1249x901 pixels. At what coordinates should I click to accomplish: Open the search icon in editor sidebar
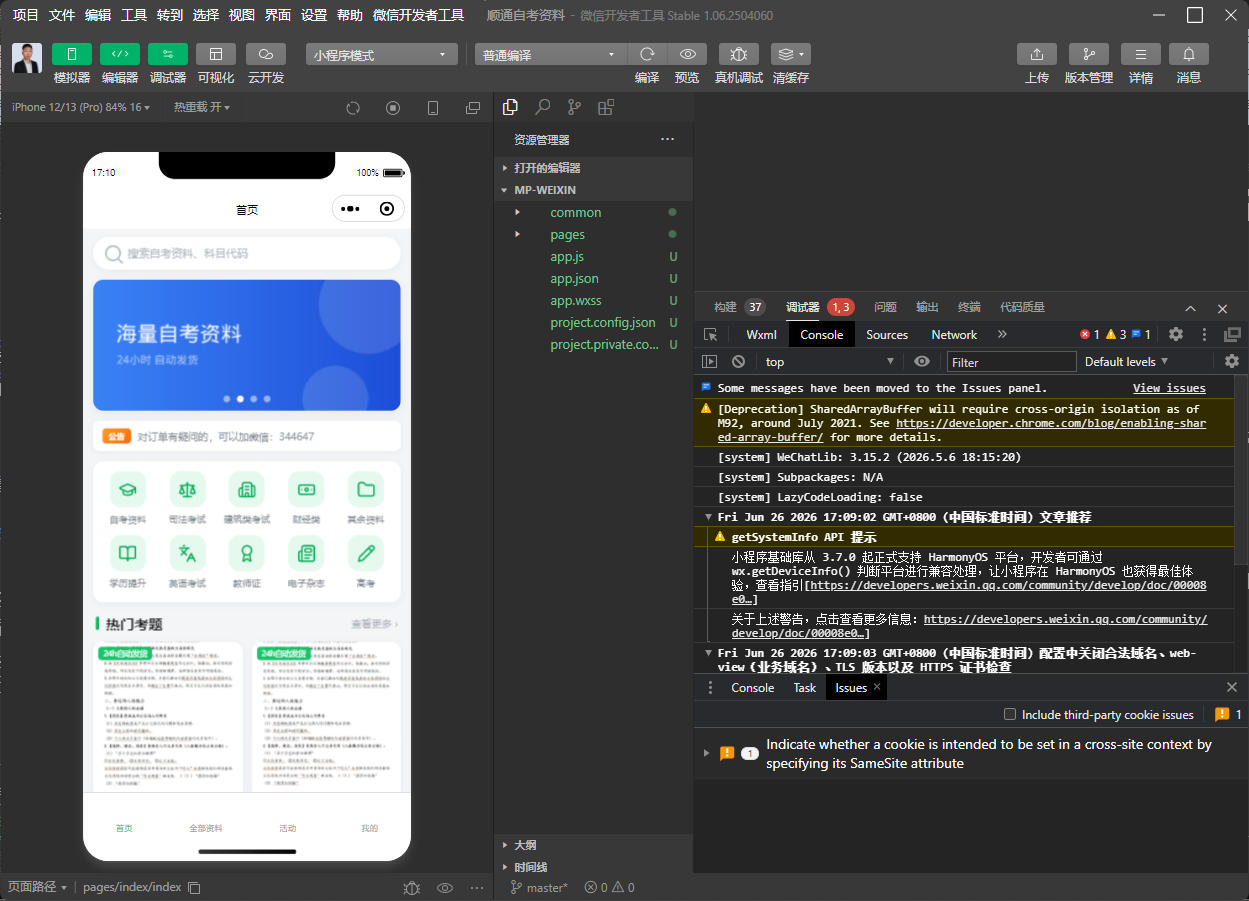click(x=542, y=107)
